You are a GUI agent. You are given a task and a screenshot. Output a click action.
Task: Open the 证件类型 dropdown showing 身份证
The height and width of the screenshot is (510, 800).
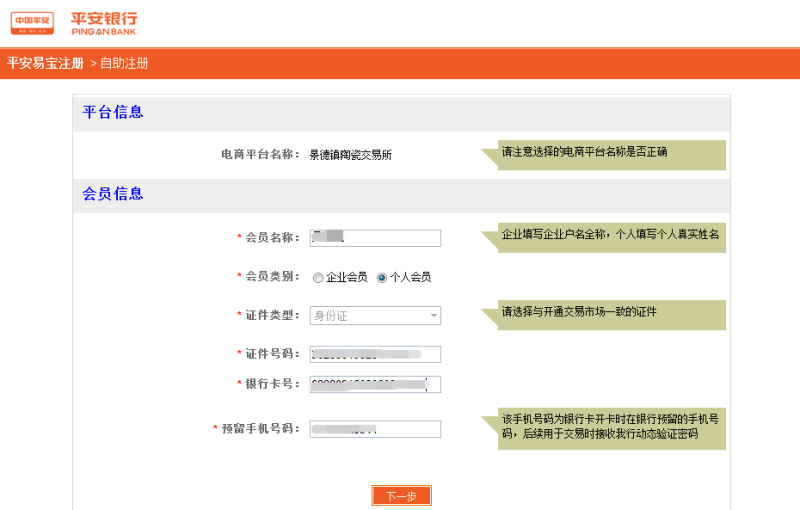point(375,316)
